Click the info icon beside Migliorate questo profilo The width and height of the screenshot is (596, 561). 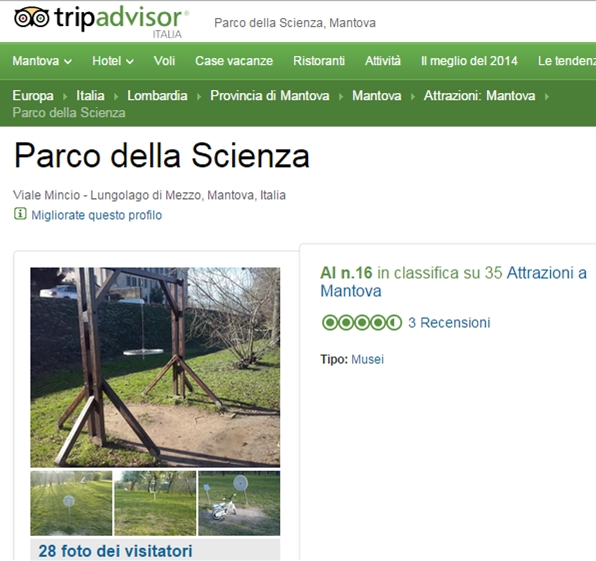pos(20,214)
